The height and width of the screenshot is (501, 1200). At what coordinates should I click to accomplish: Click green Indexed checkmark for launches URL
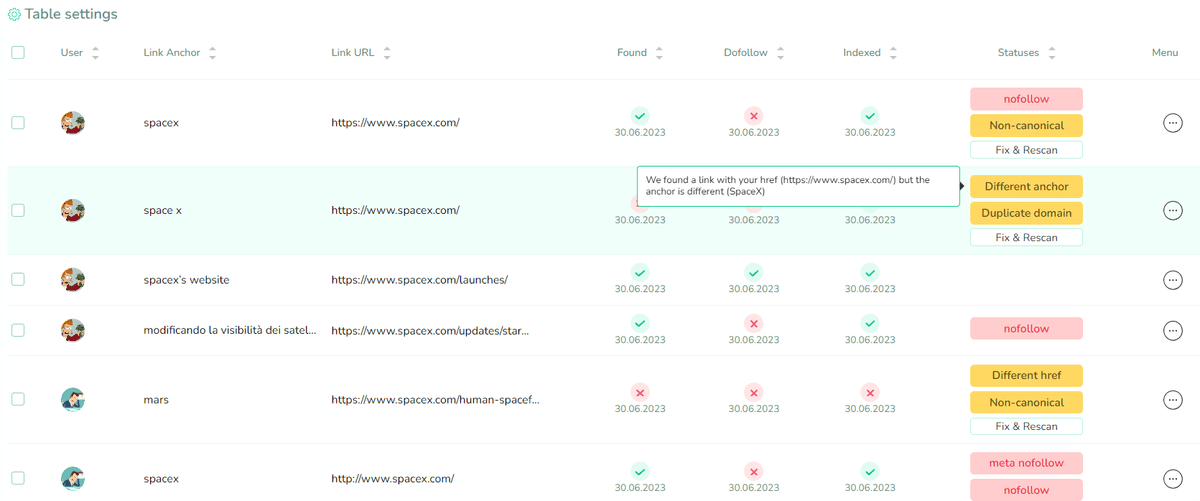[x=870, y=272]
